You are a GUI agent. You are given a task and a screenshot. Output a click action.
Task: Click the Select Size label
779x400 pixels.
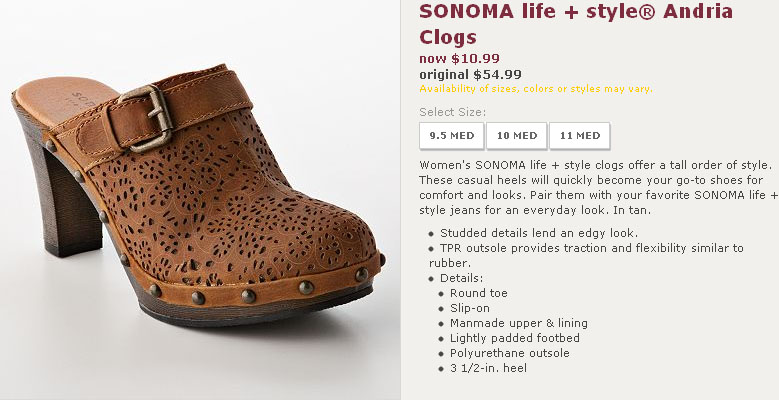pyautogui.click(x=452, y=112)
